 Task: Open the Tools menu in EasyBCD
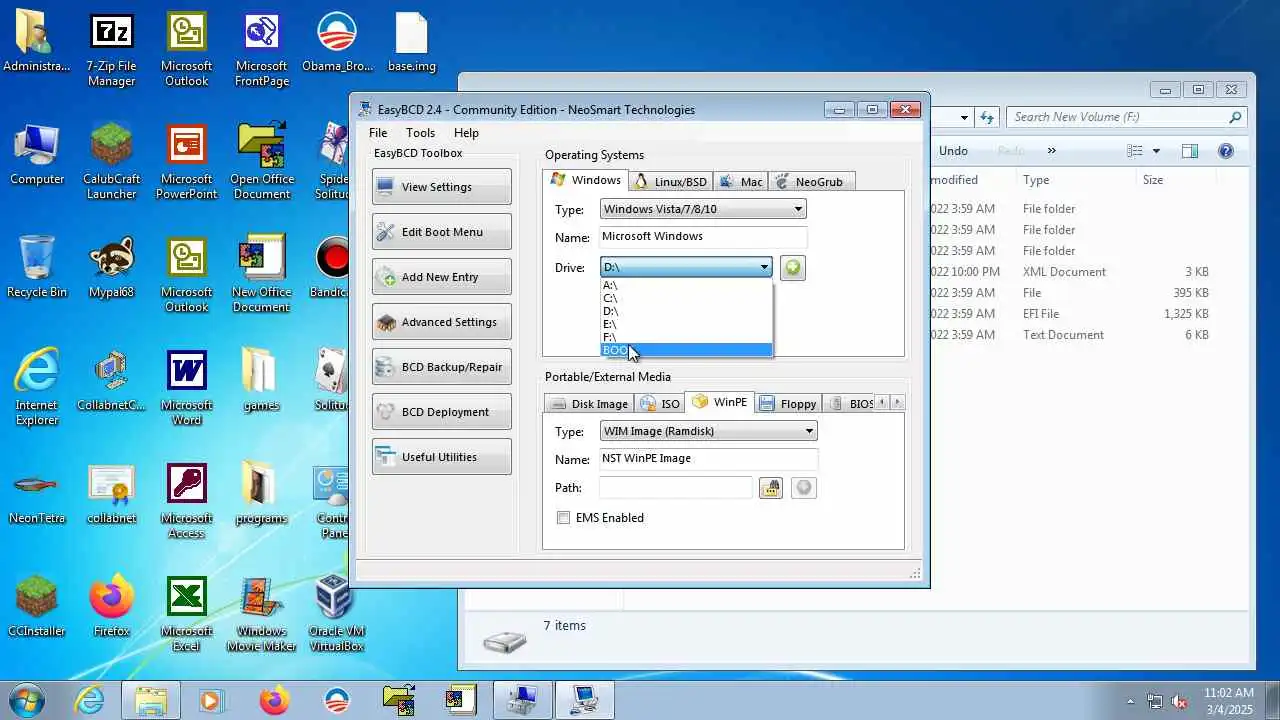pos(420,132)
